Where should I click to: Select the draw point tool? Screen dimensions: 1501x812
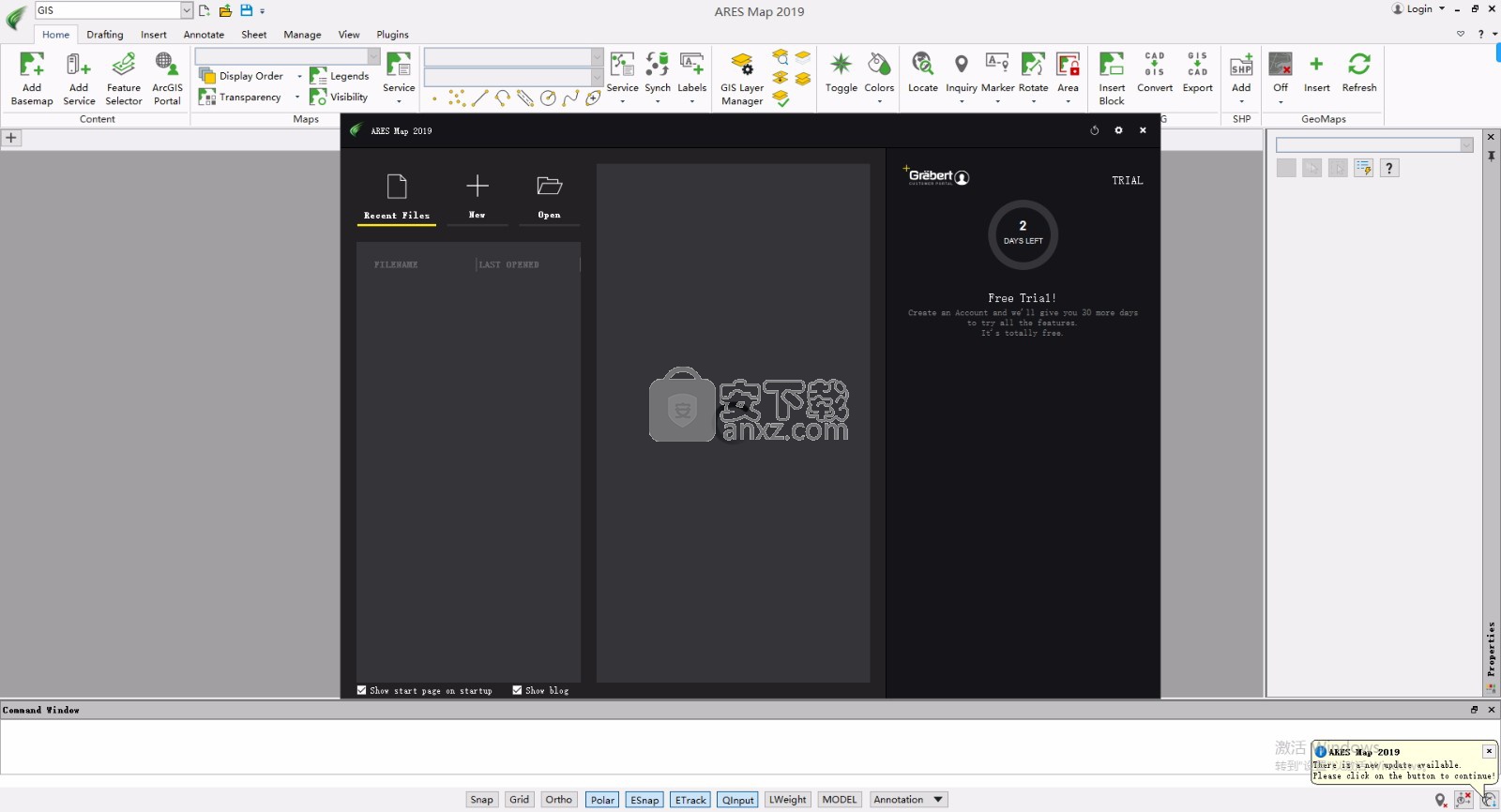[x=434, y=98]
